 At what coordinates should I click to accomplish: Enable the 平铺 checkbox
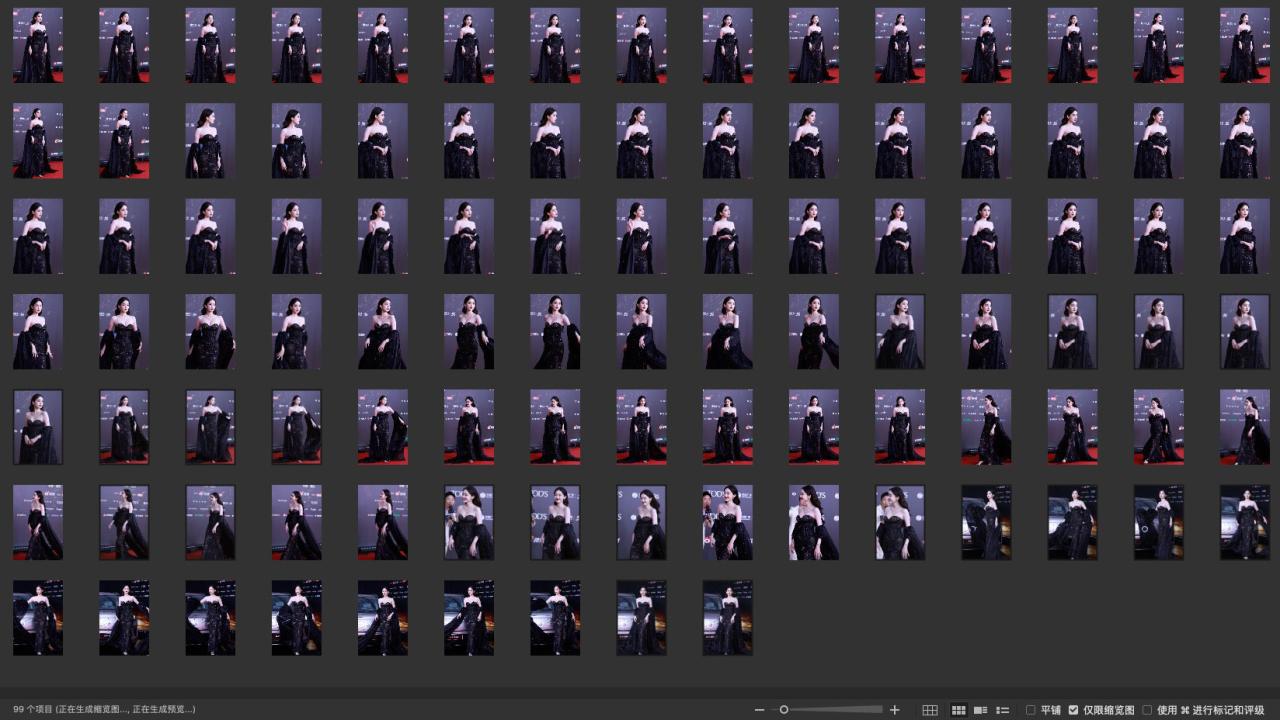coord(1031,710)
